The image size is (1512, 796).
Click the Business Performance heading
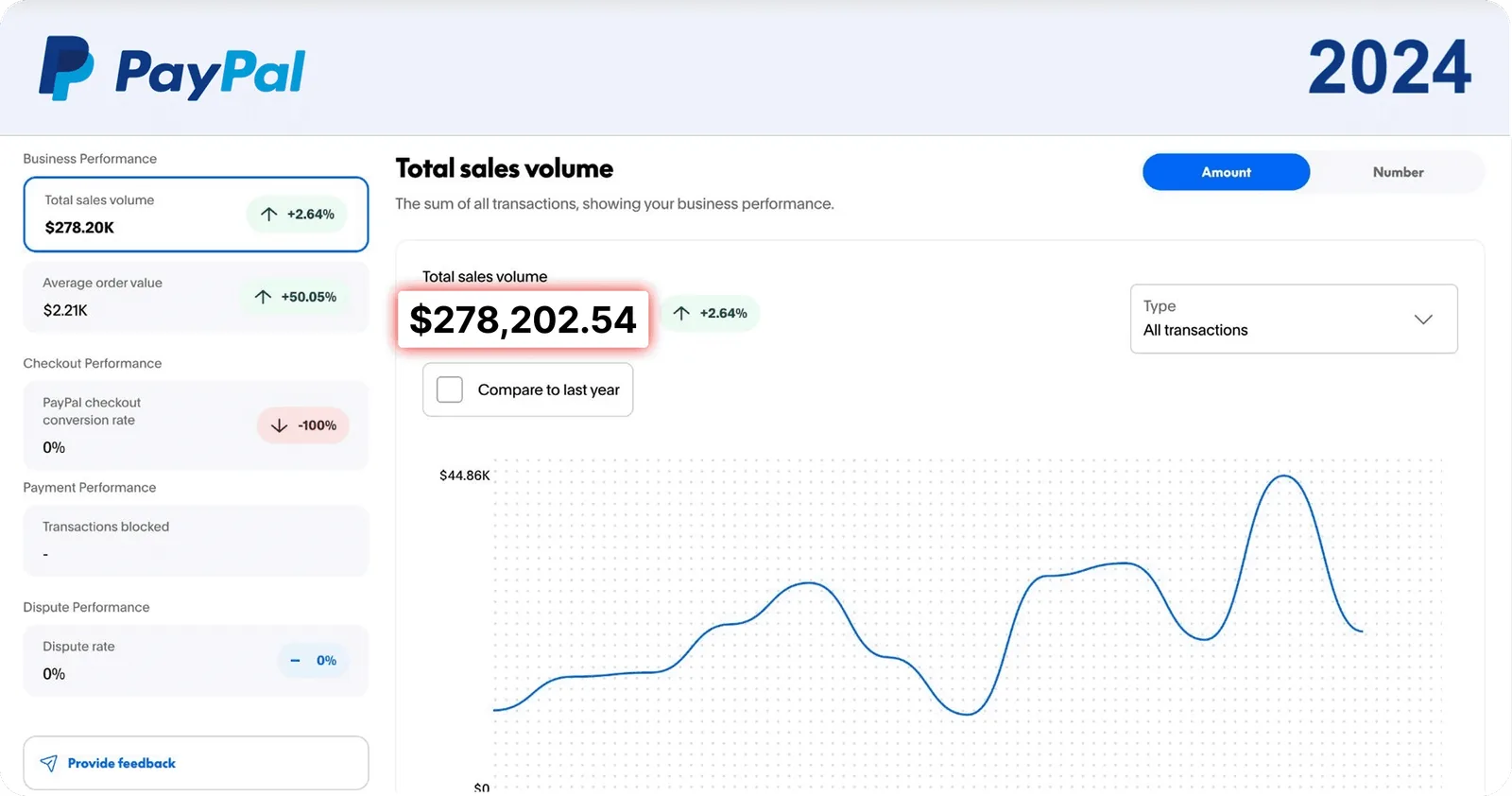pyautogui.click(x=90, y=159)
